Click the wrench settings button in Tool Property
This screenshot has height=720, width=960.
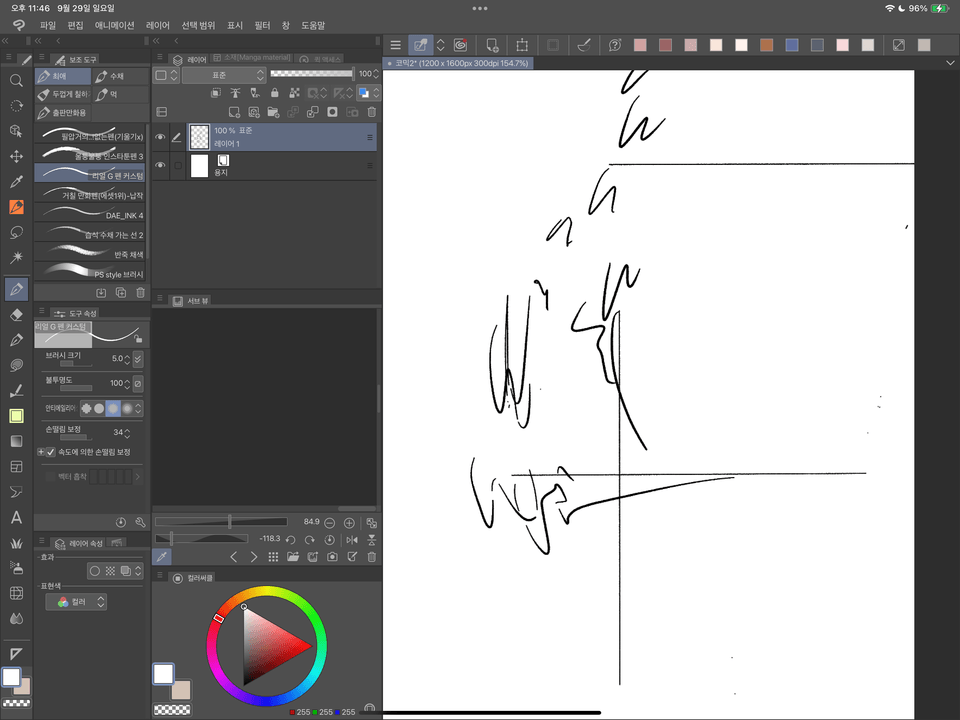140,521
